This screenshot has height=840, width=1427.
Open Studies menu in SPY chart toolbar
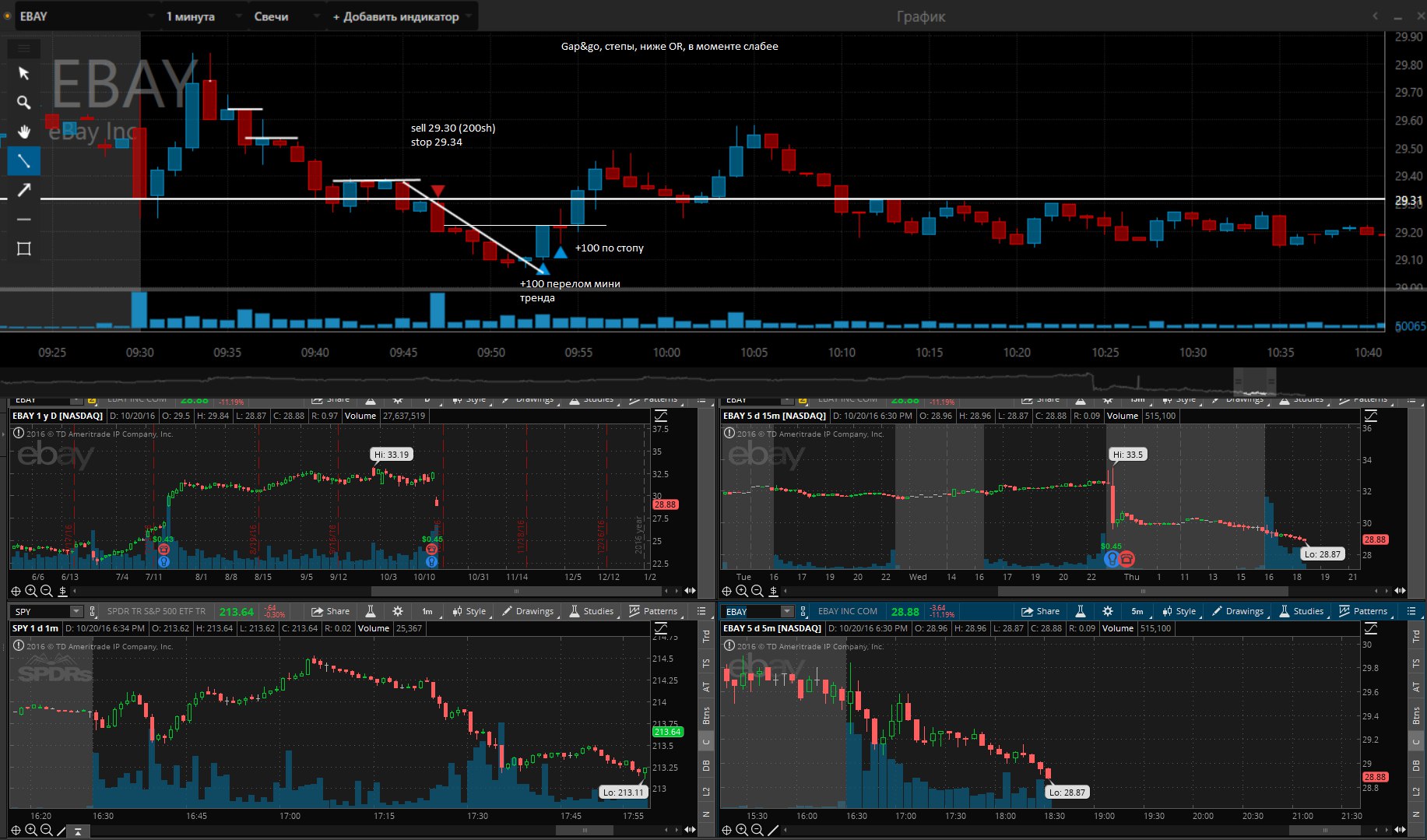[x=592, y=611]
